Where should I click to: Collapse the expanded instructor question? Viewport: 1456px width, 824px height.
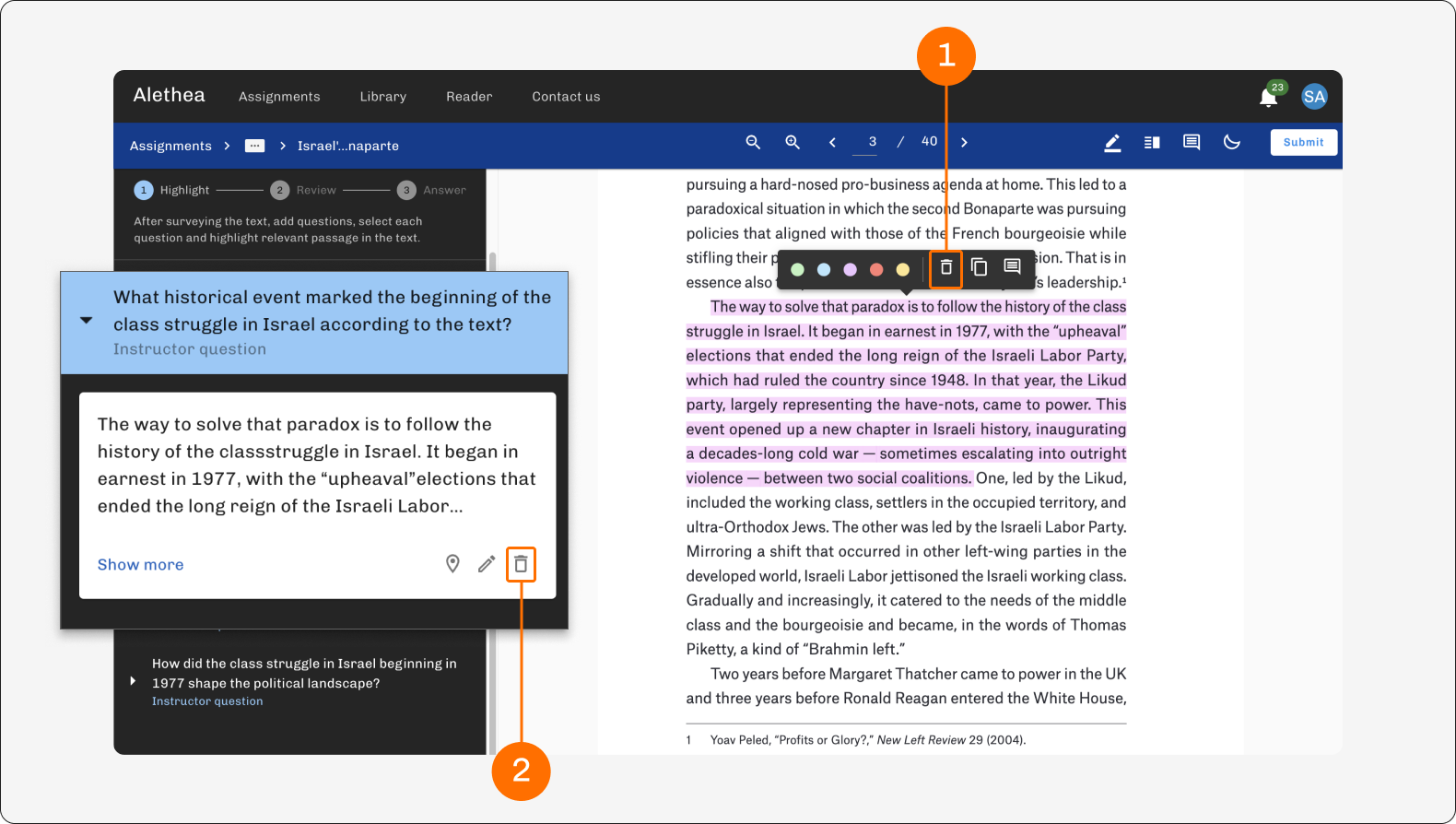point(86,321)
